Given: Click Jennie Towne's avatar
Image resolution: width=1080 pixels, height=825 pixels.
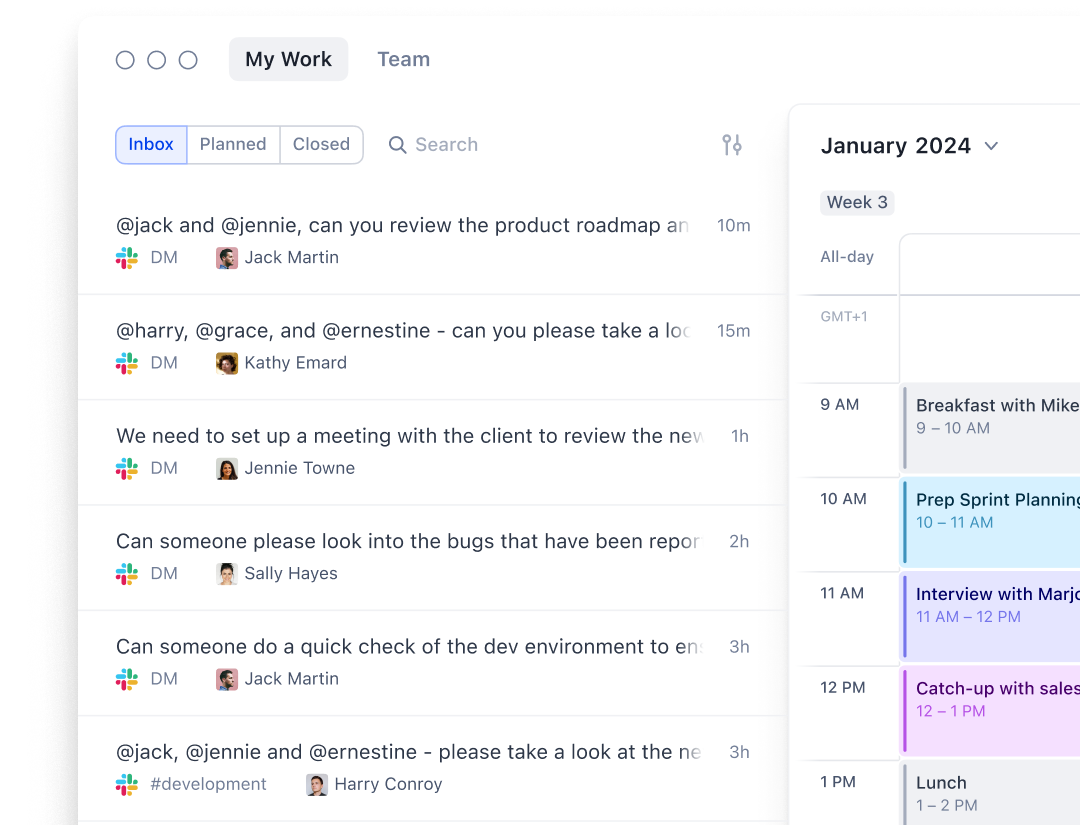Looking at the screenshot, I should tap(227, 468).
